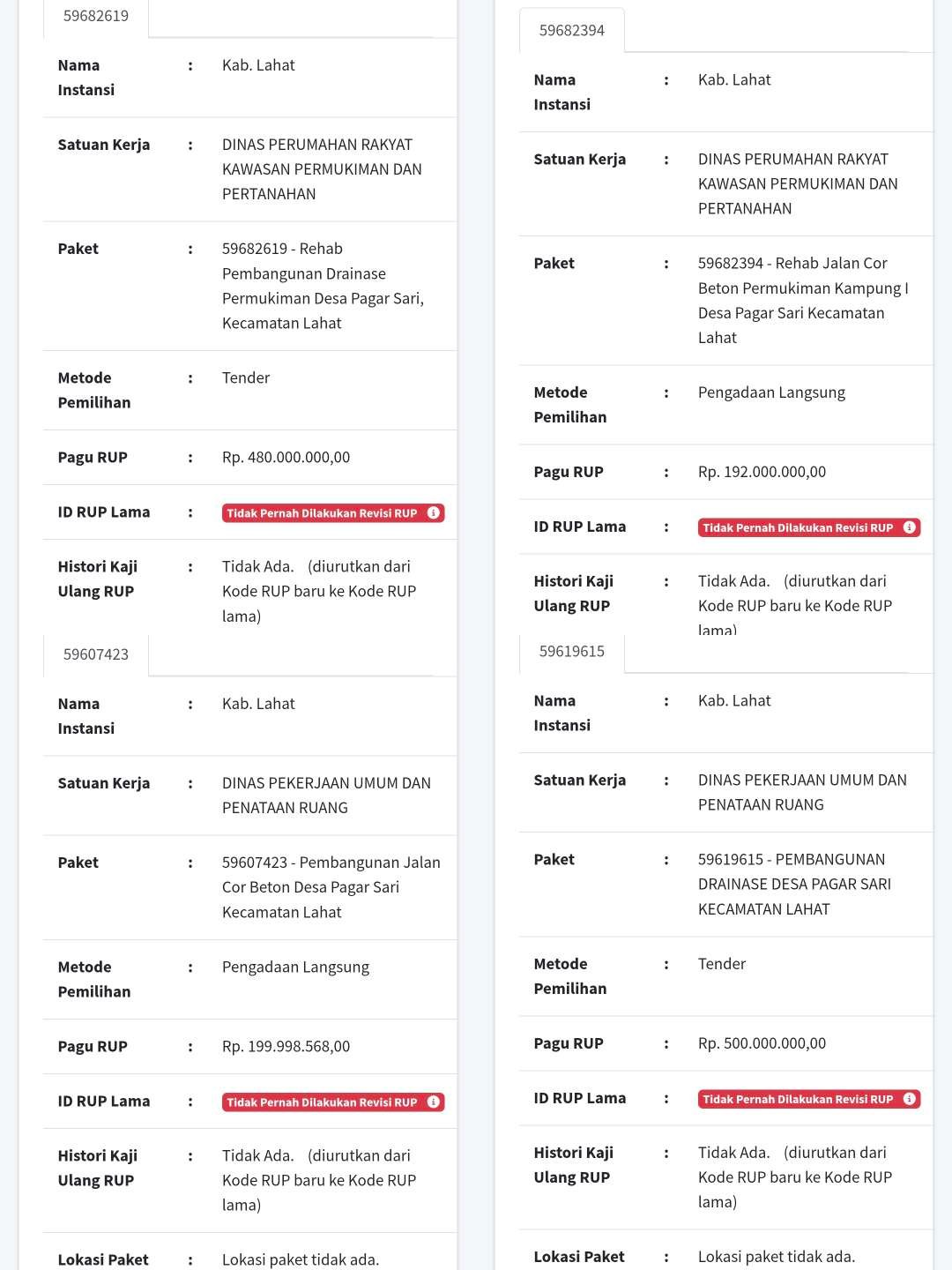
Task: Click info icon beside package 59619615's revisi badge
Action: (910, 1099)
